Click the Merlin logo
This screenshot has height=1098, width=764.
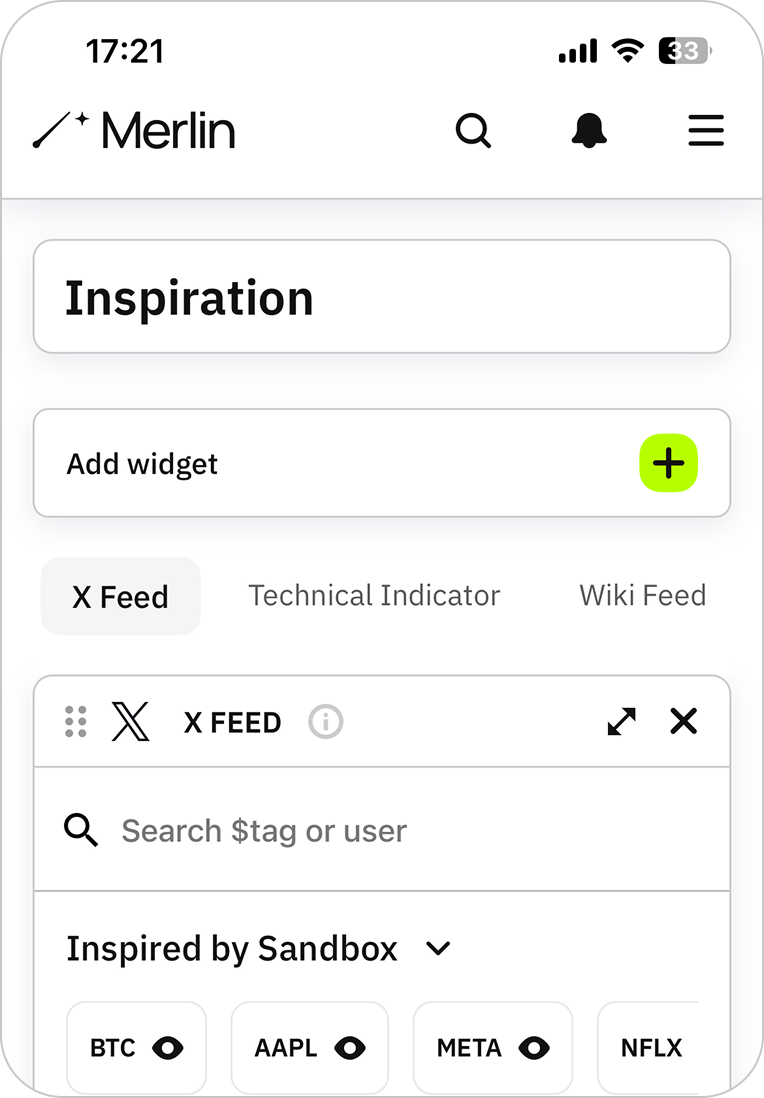(x=135, y=131)
